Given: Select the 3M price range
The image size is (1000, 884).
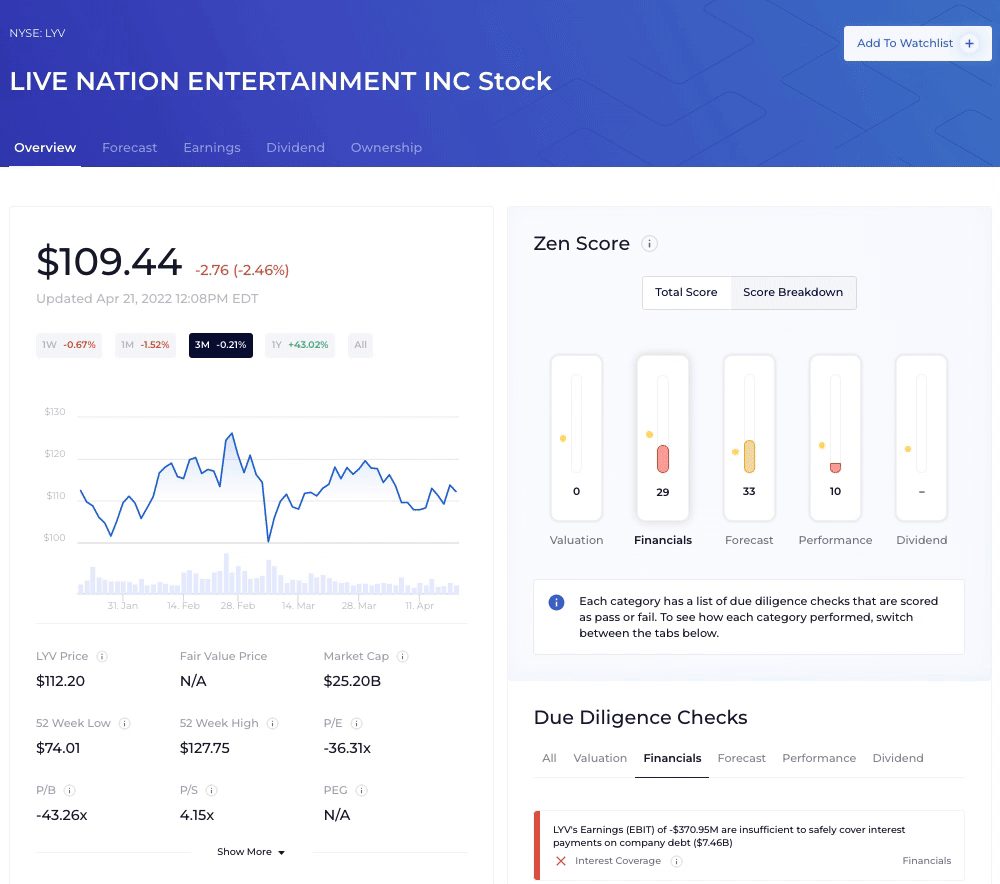Looking at the screenshot, I should [x=221, y=345].
